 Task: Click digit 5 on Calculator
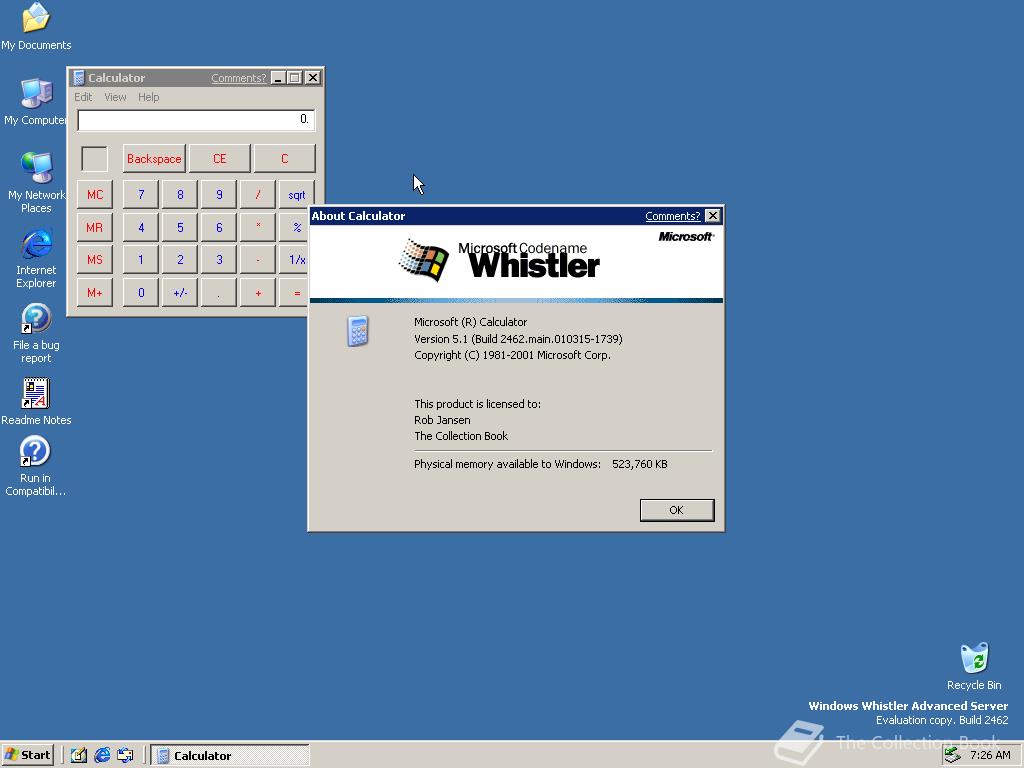point(180,227)
